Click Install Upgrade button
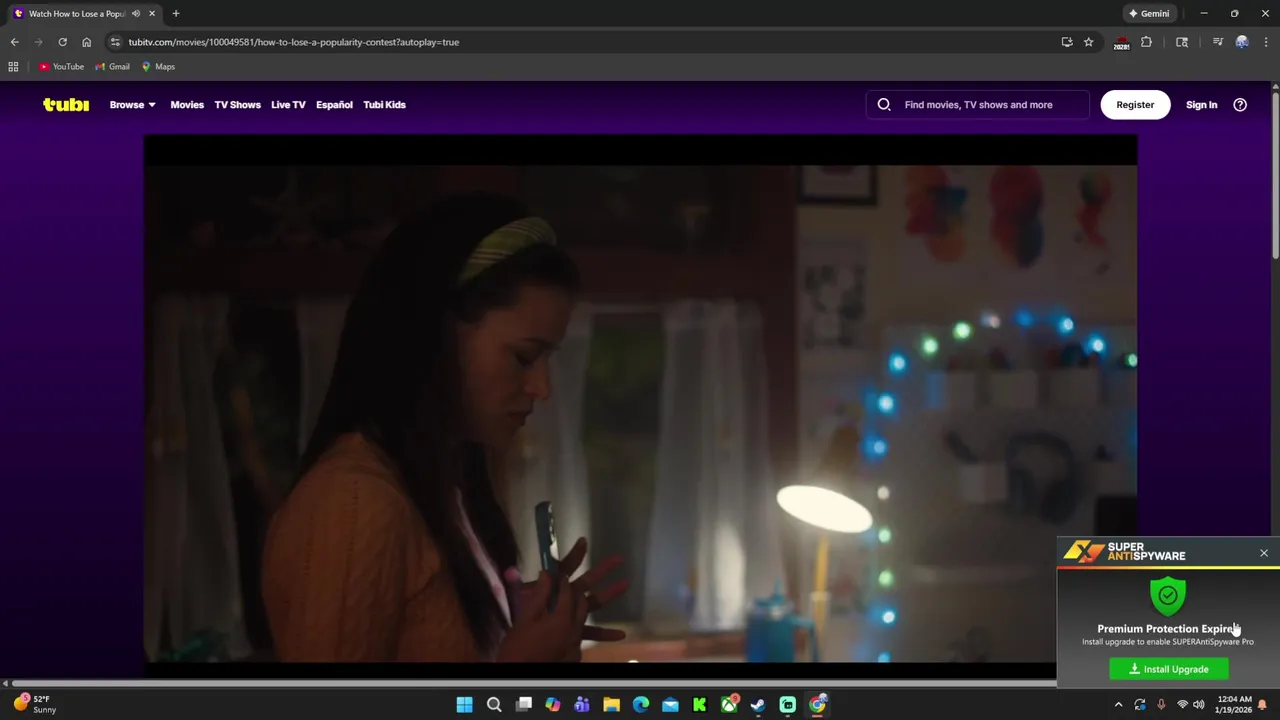 point(1169,669)
